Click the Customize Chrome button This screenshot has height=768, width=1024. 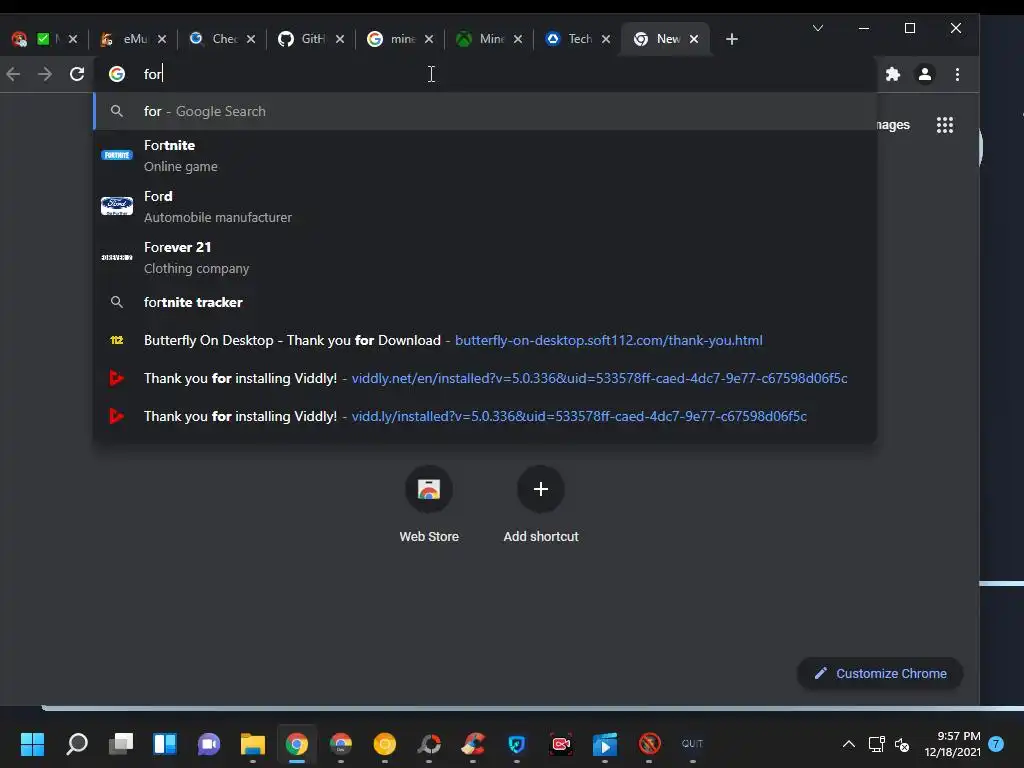(880, 673)
